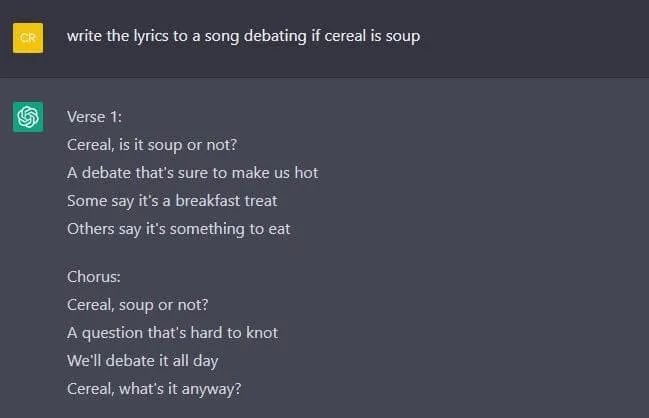Click the line 'A debate that's sure to make us hot'

(x=192, y=173)
